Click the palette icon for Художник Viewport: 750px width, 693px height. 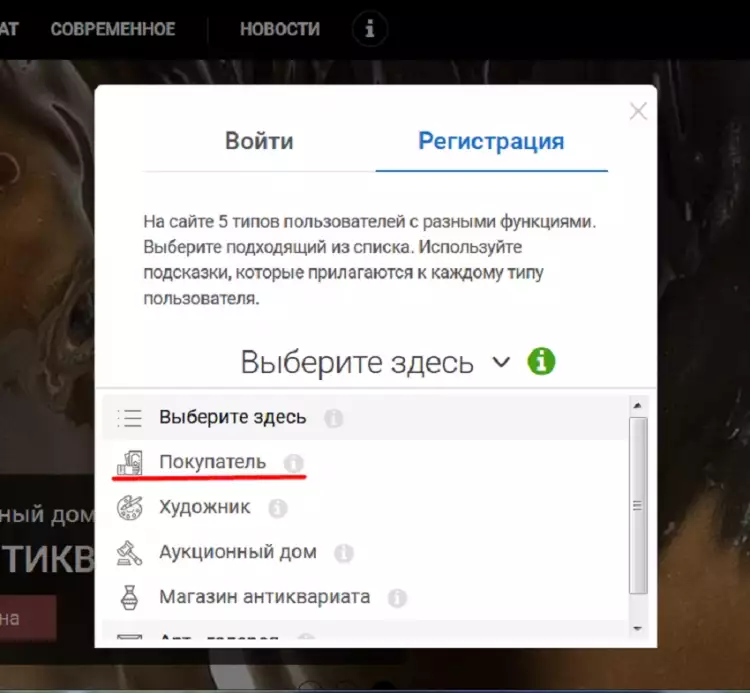(130, 508)
